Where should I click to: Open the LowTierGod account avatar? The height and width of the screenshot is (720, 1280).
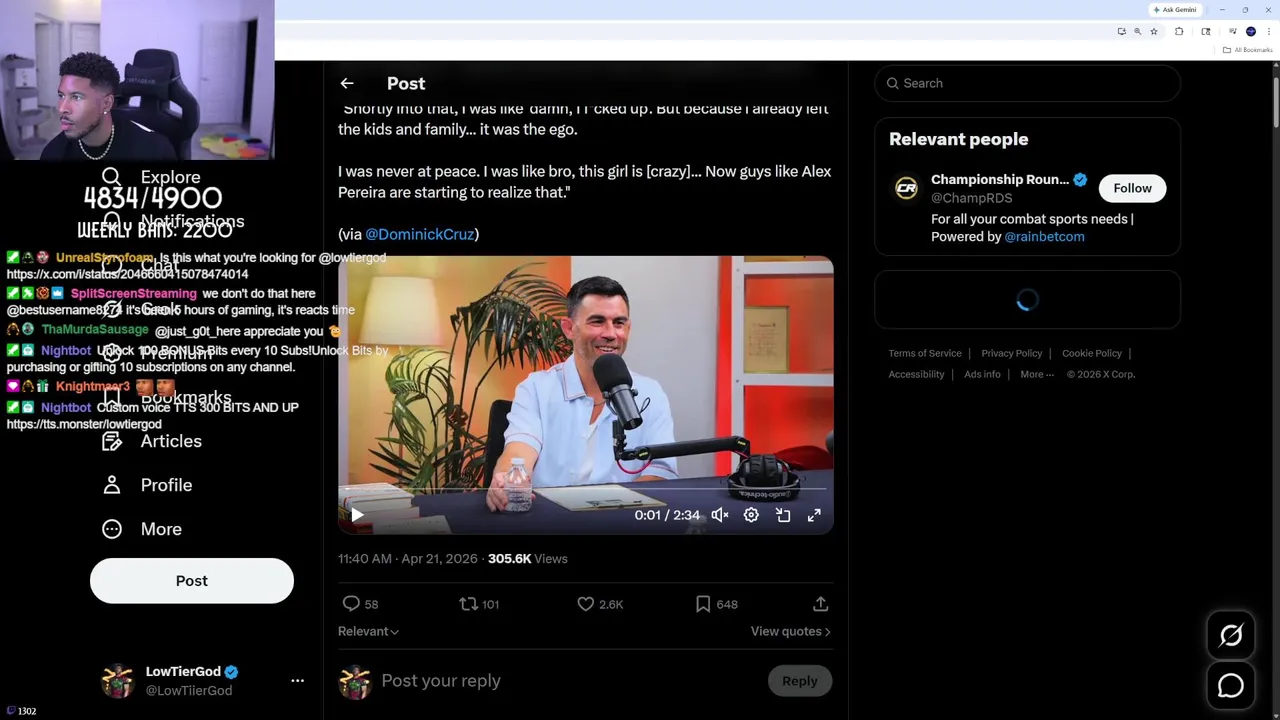(x=117, y=681)
